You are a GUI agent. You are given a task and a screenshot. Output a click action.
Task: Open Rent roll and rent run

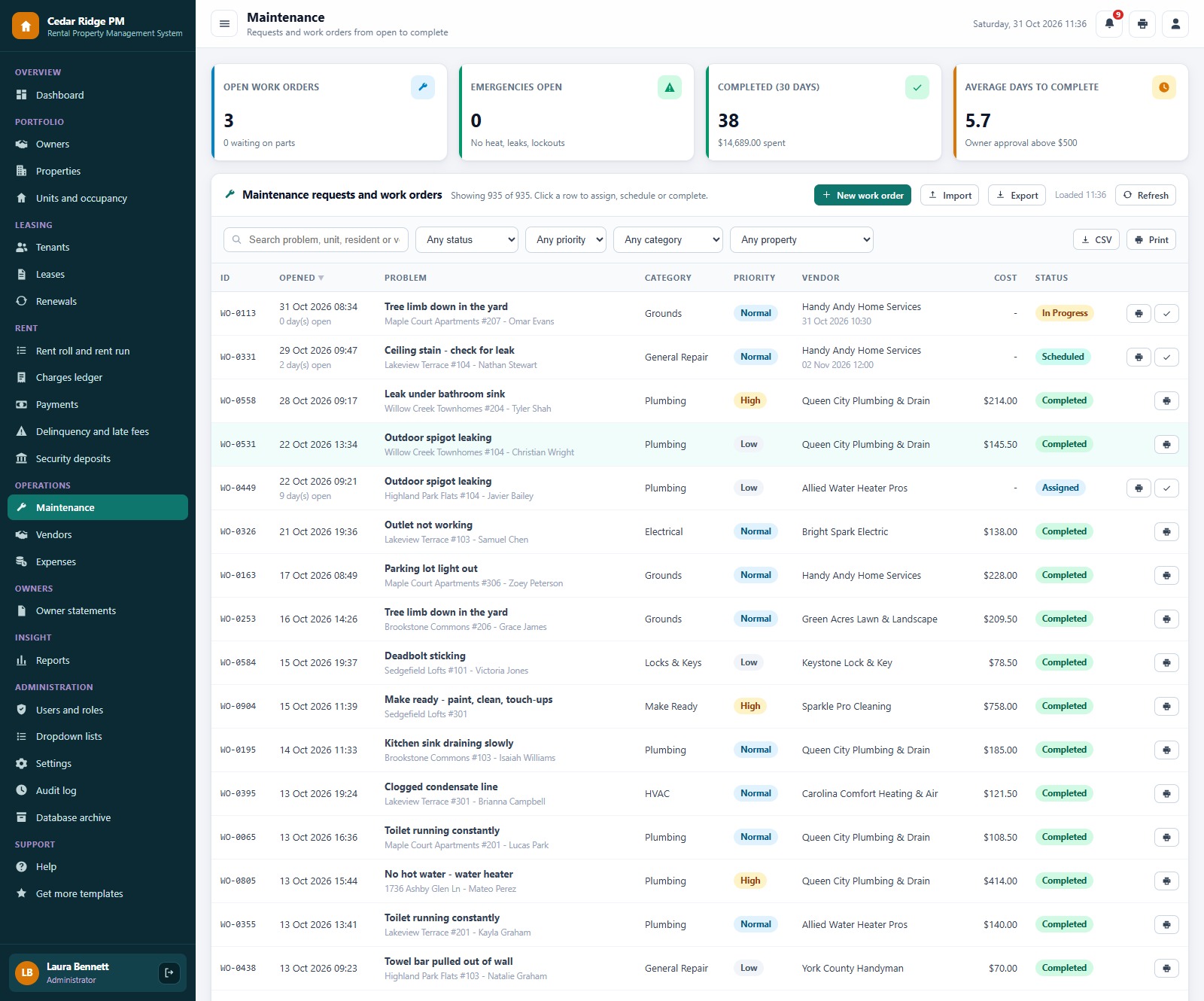(98, 351)
